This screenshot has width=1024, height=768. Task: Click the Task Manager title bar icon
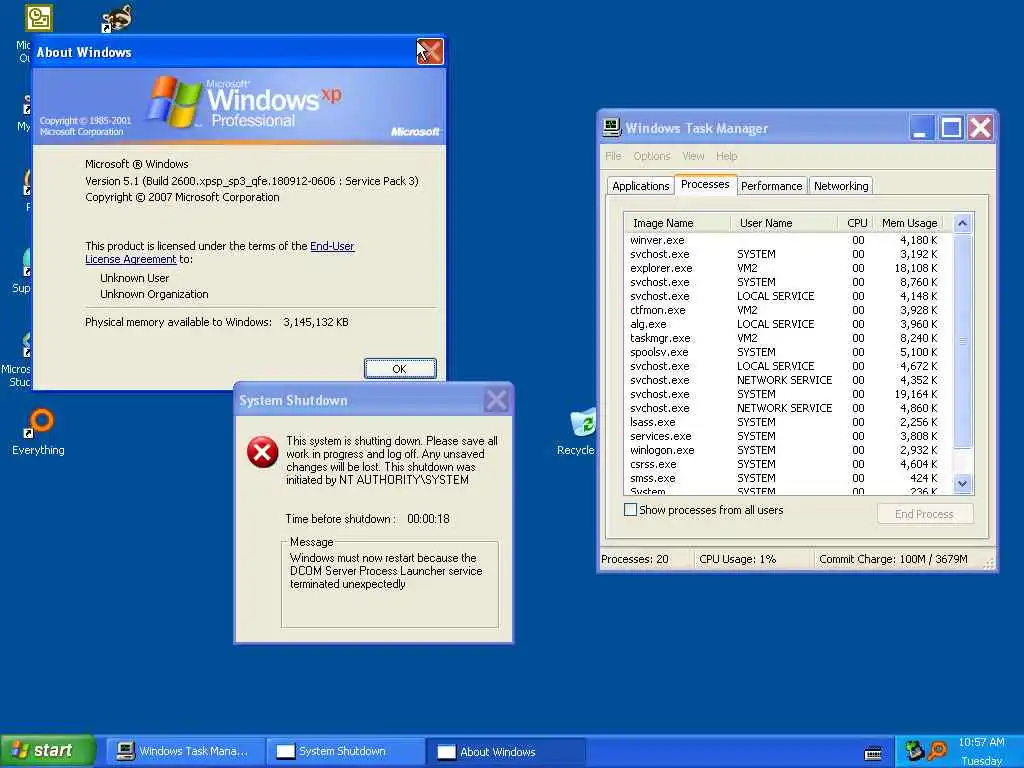pyautogui.click(x=612, y=128)
